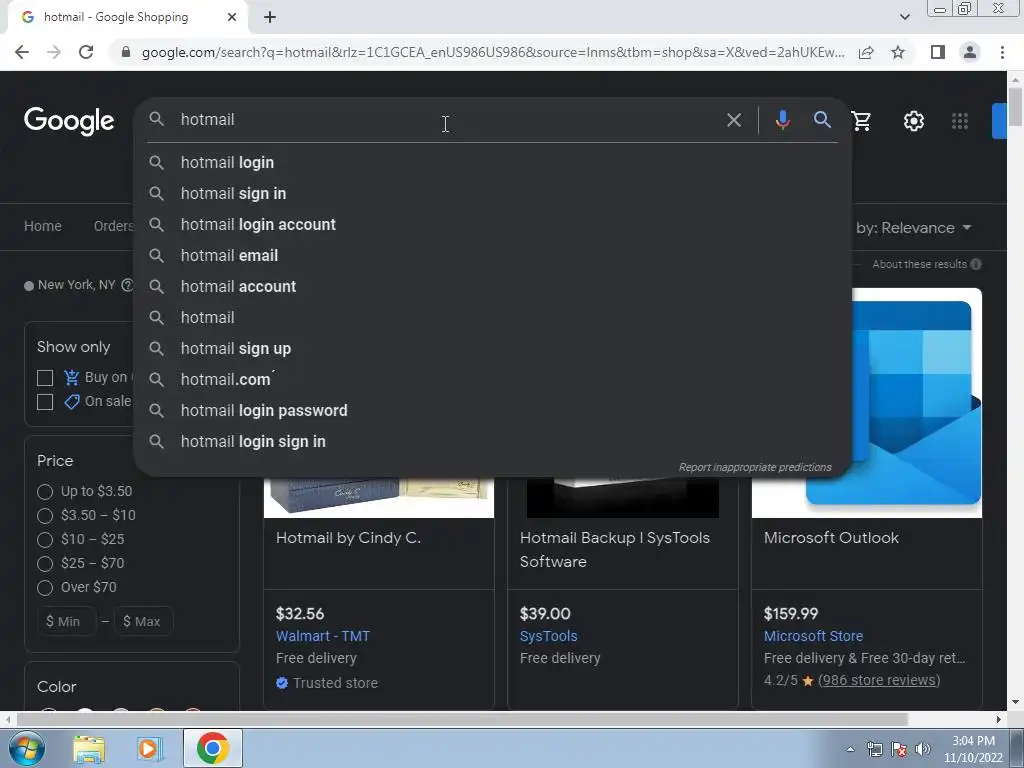Submit search with the blue magnifier icon
This screenshot has height=768, width=1024.
(822, 120)
